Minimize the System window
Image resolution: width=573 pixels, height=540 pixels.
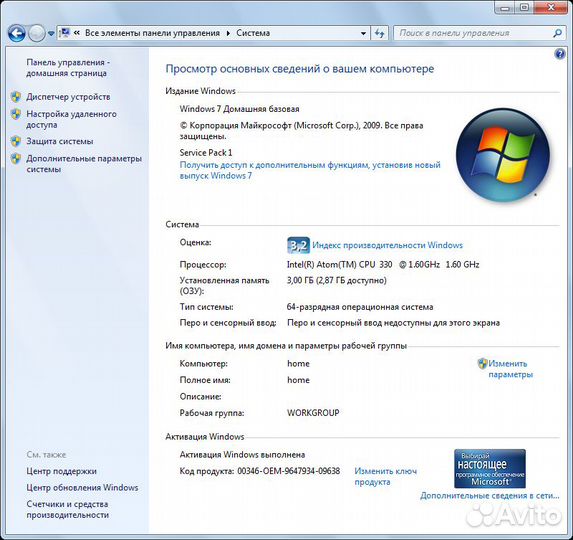pyautogui.click(x=506, y=7)
